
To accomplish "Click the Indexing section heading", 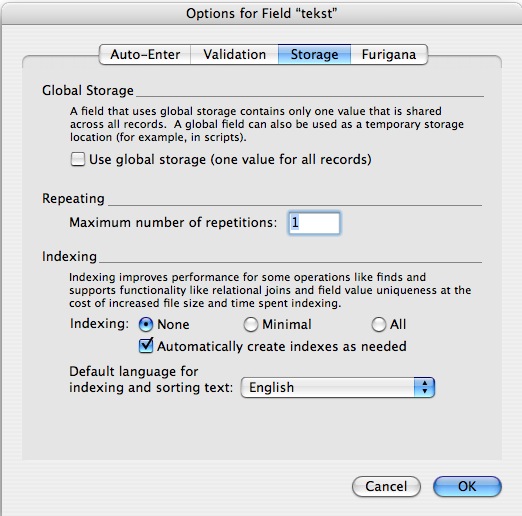I will pyautogui.click(x=69, y=256).
